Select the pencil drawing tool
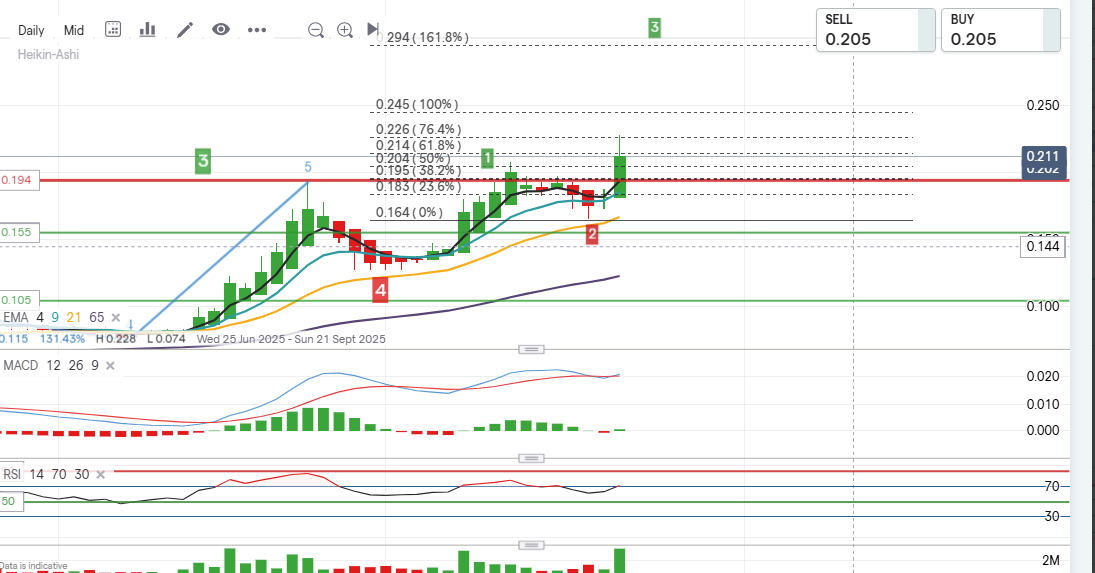 tap(185, 30)
